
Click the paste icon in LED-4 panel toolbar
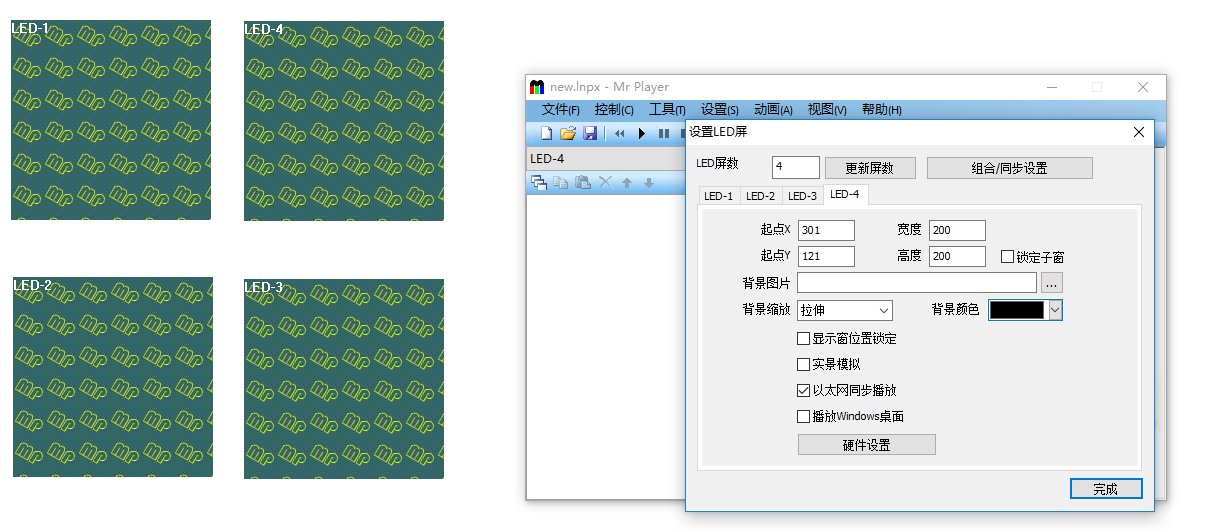[582, 182]
